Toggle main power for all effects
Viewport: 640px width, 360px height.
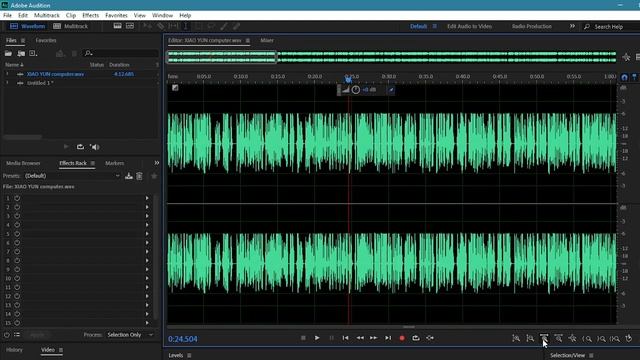click(7, 335)
